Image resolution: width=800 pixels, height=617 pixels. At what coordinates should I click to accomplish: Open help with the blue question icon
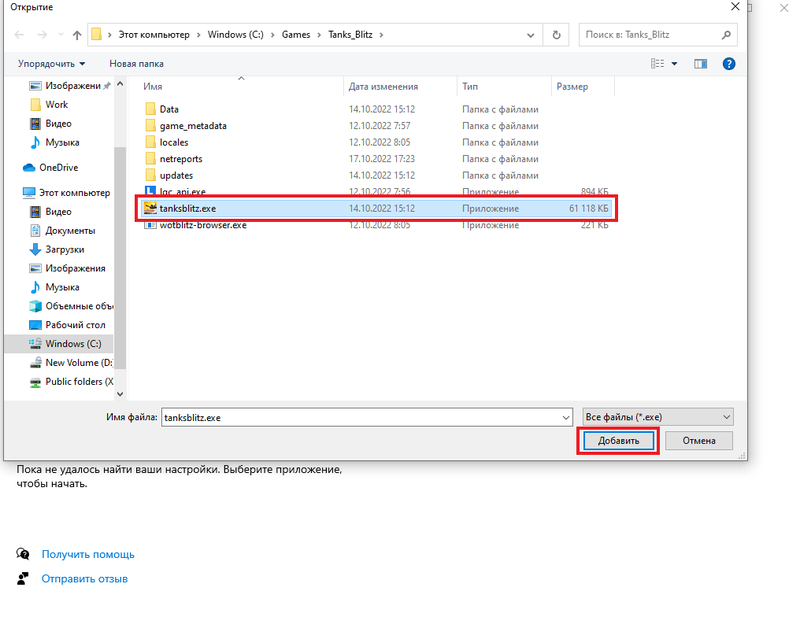coord(729,64)
